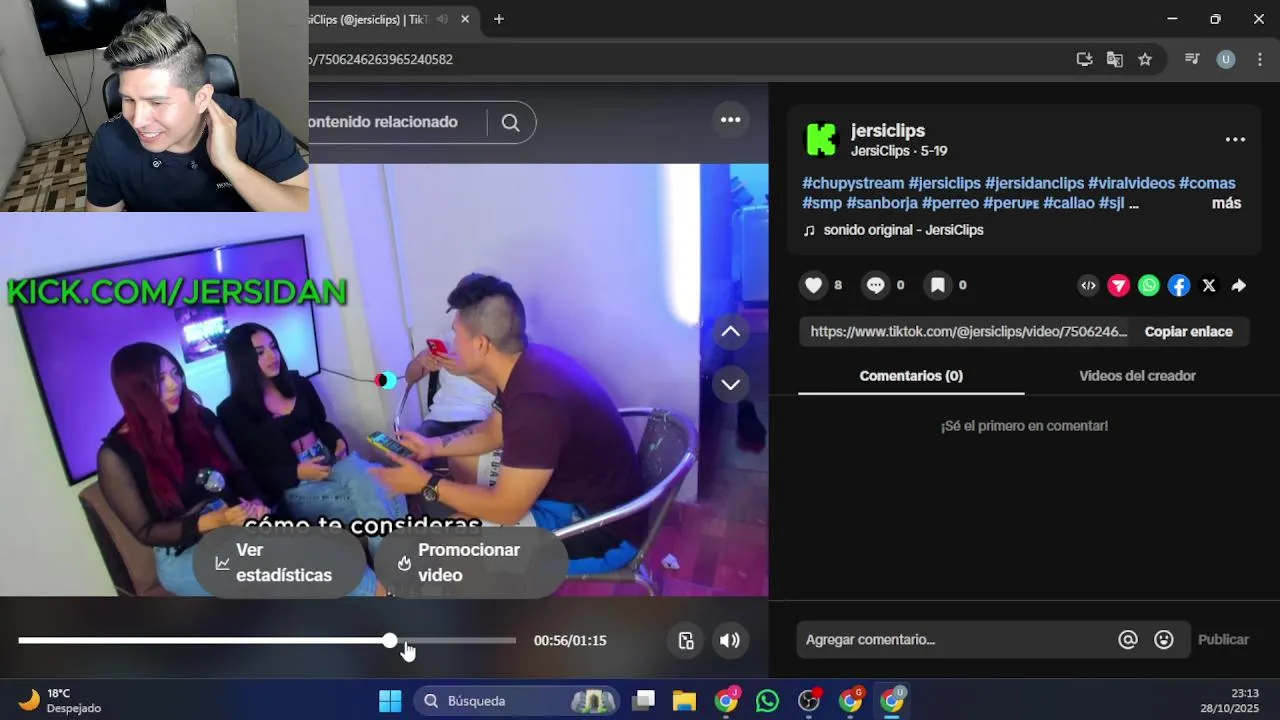The width and height of the screenshot is (1280, 720).
Task: Close the JersiClips TikTok tab
Action: click(465, 19)
